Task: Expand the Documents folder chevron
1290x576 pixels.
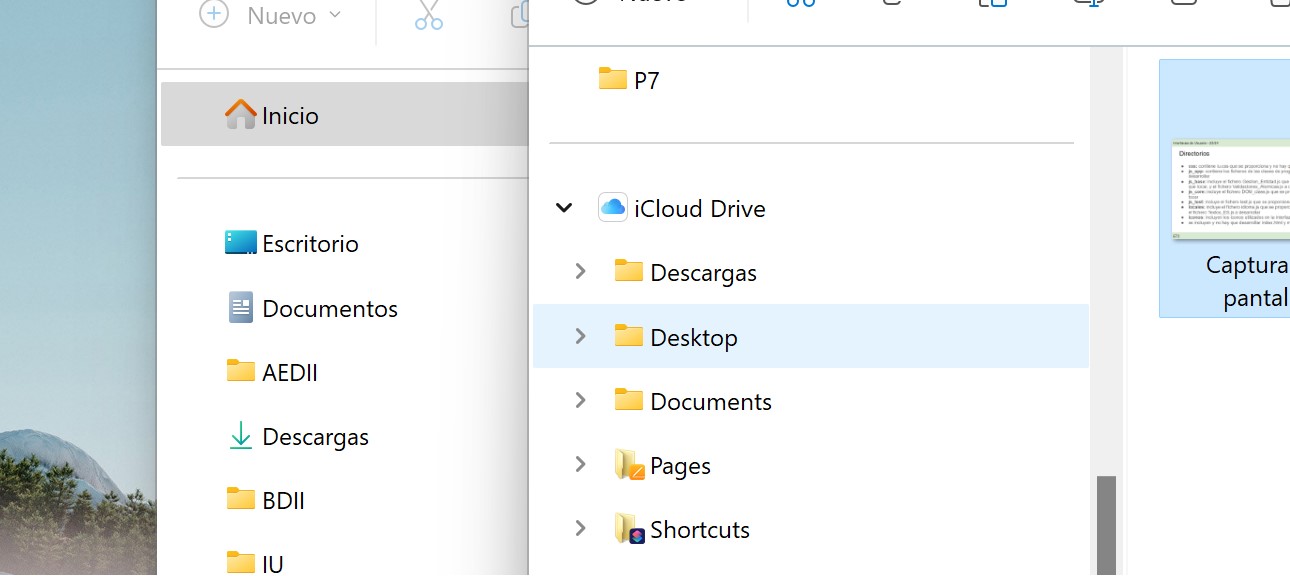Action: [x=580, y=401]
